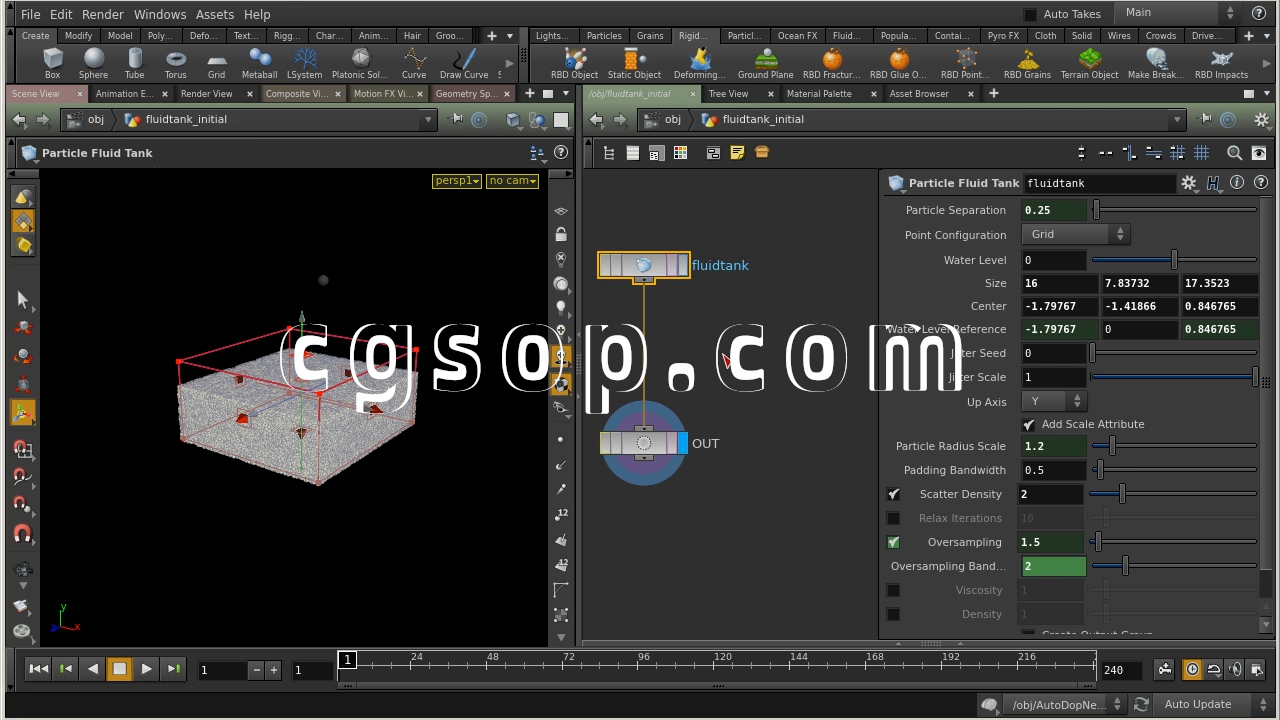This screenshot has height=720, width=1280.
Task: Open the Point Configuration Grid dropdown
Action: [1074, 234]
